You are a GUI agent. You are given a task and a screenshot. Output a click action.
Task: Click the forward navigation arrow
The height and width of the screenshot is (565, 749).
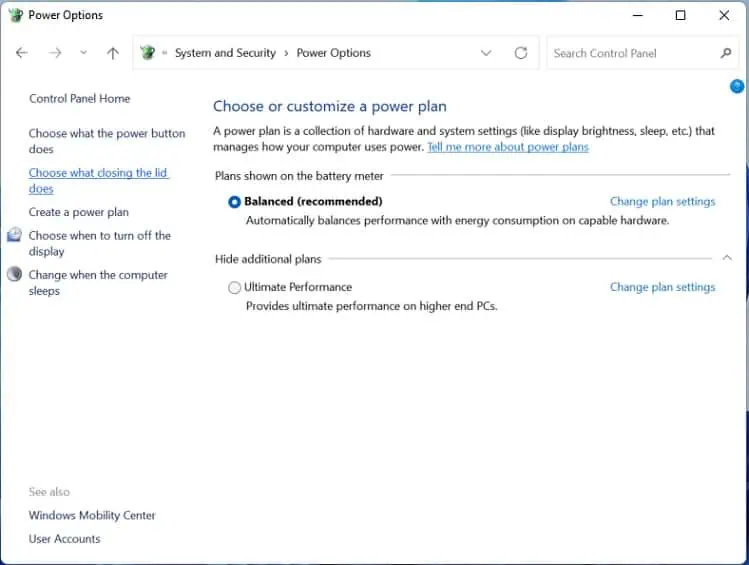point(55,53)
